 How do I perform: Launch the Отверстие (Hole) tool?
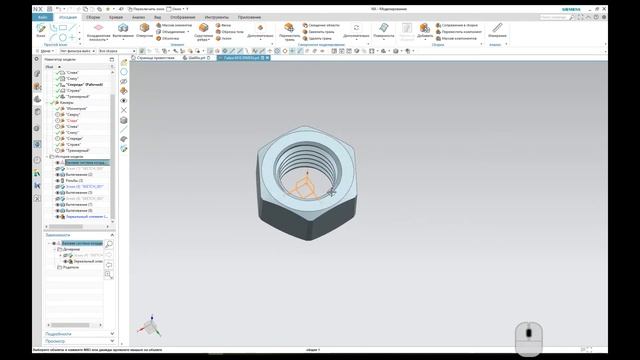tap(144, 30)
